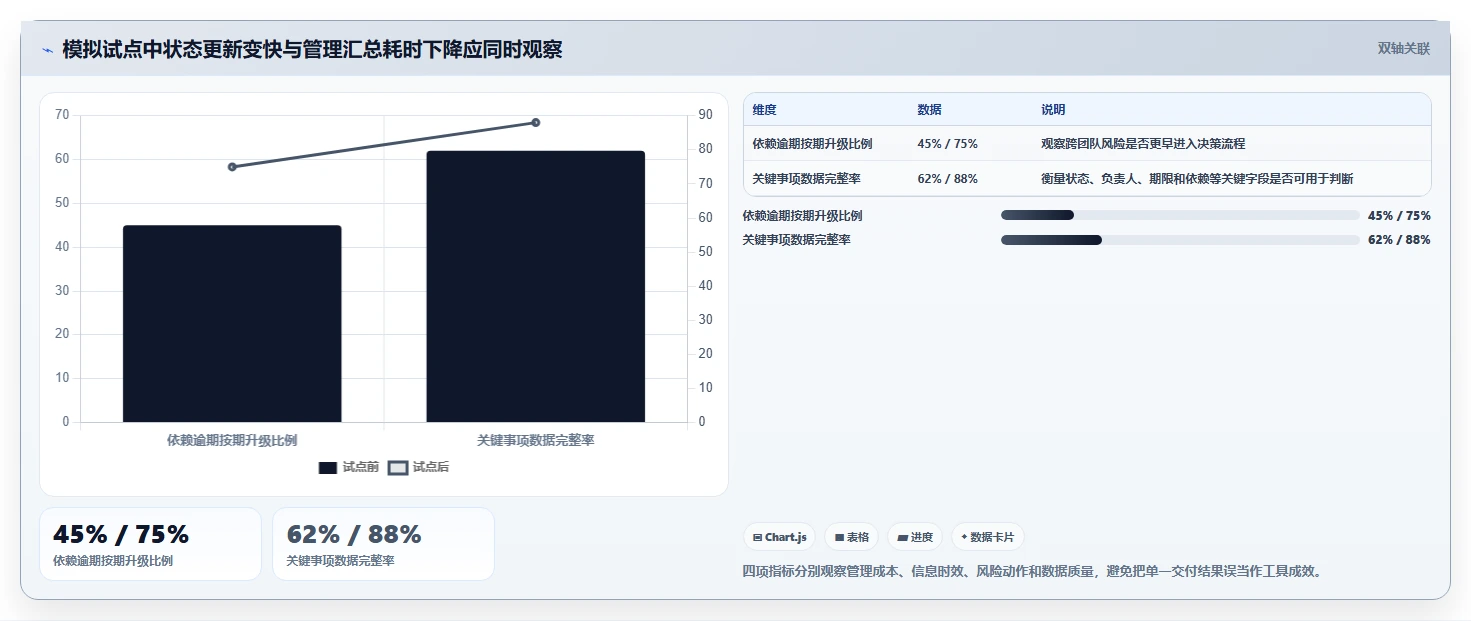
Task: Click the 双轴关联 tag in the header
Action: [x=1404, y=49]
